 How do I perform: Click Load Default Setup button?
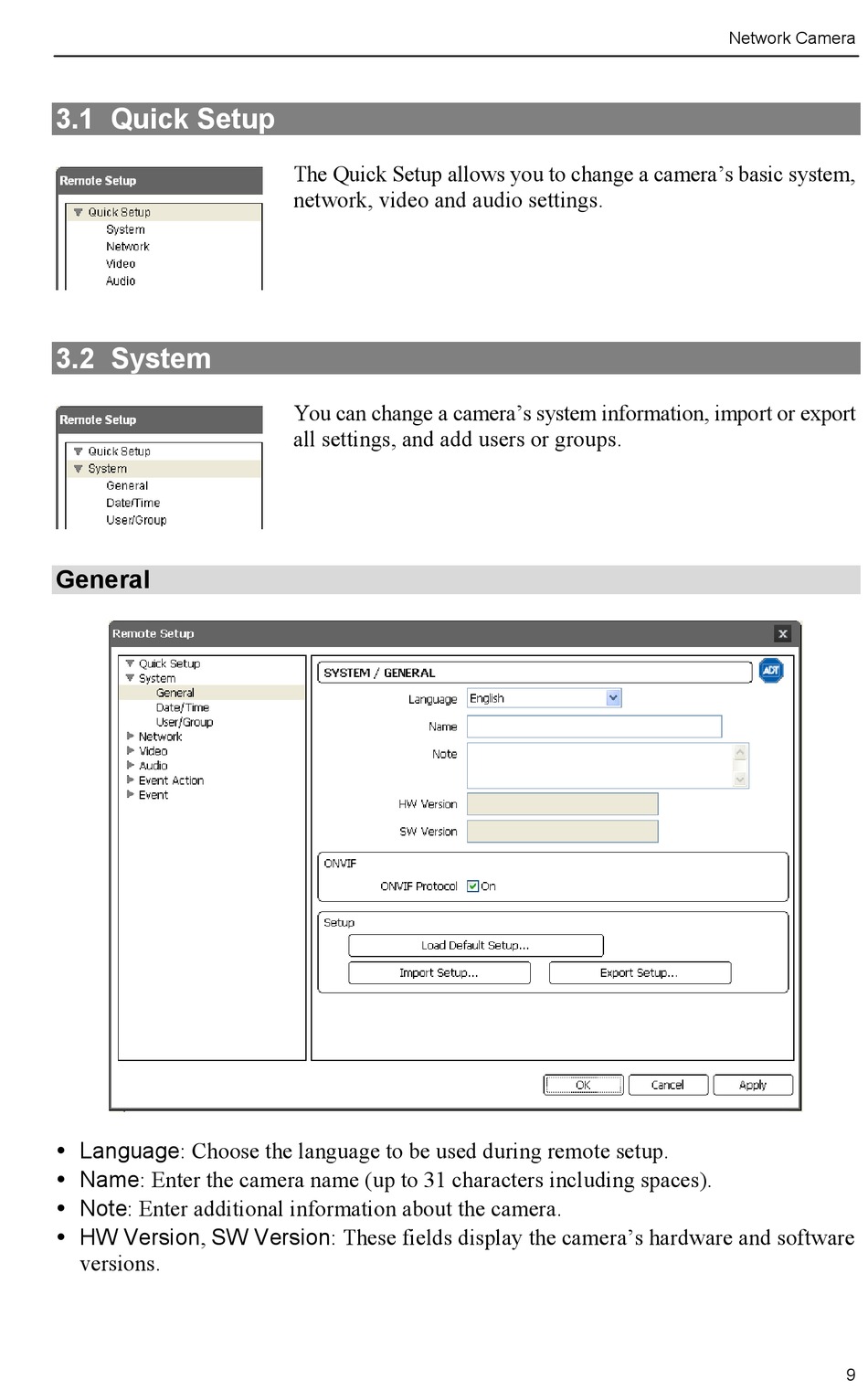pos(475,945)
